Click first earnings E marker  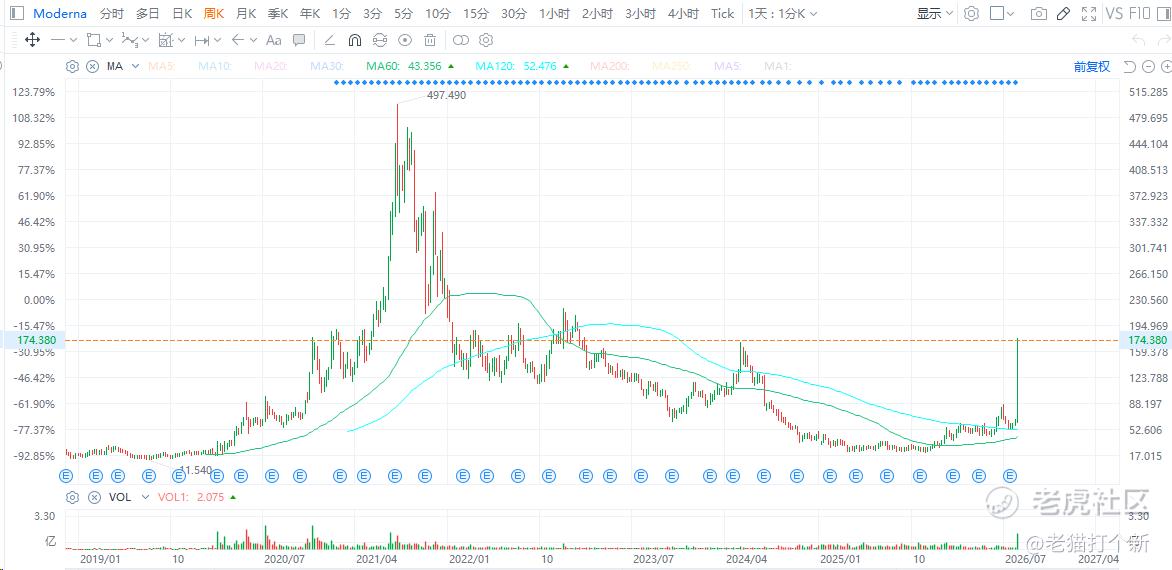point(66,475)
